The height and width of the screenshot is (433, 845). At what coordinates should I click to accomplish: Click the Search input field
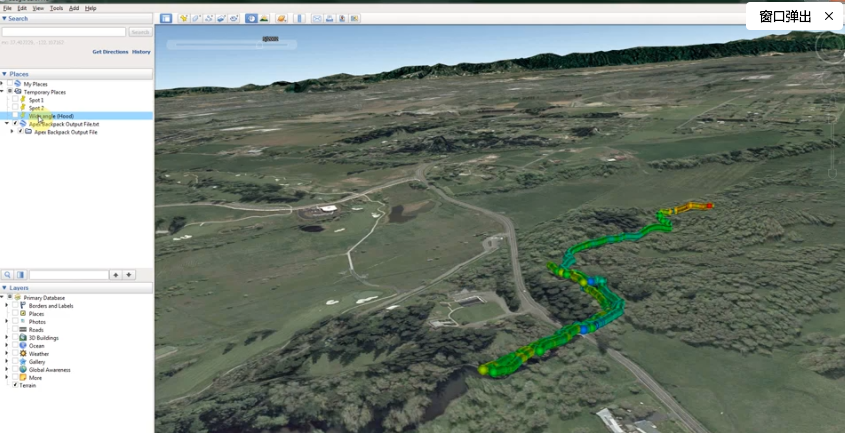pos(63,32)
